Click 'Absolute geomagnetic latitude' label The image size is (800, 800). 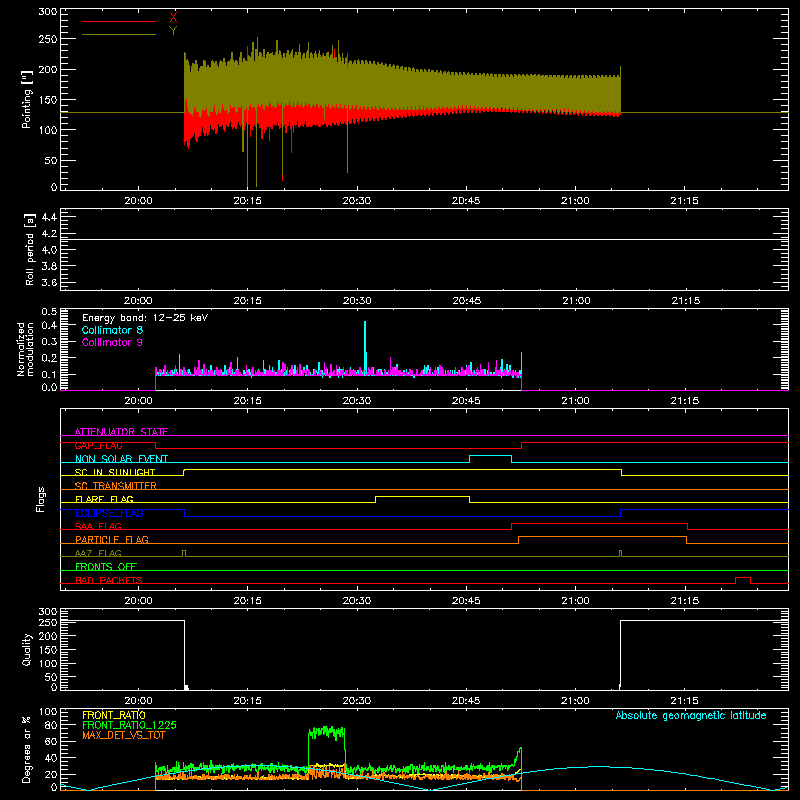pos(691,715)
